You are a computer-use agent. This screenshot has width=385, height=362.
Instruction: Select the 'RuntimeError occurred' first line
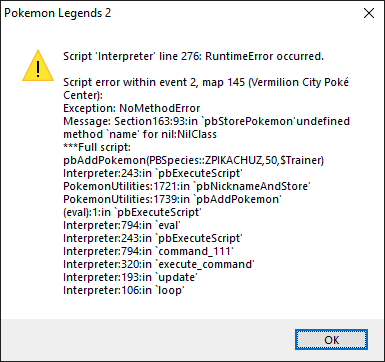(x=193, y=56)
